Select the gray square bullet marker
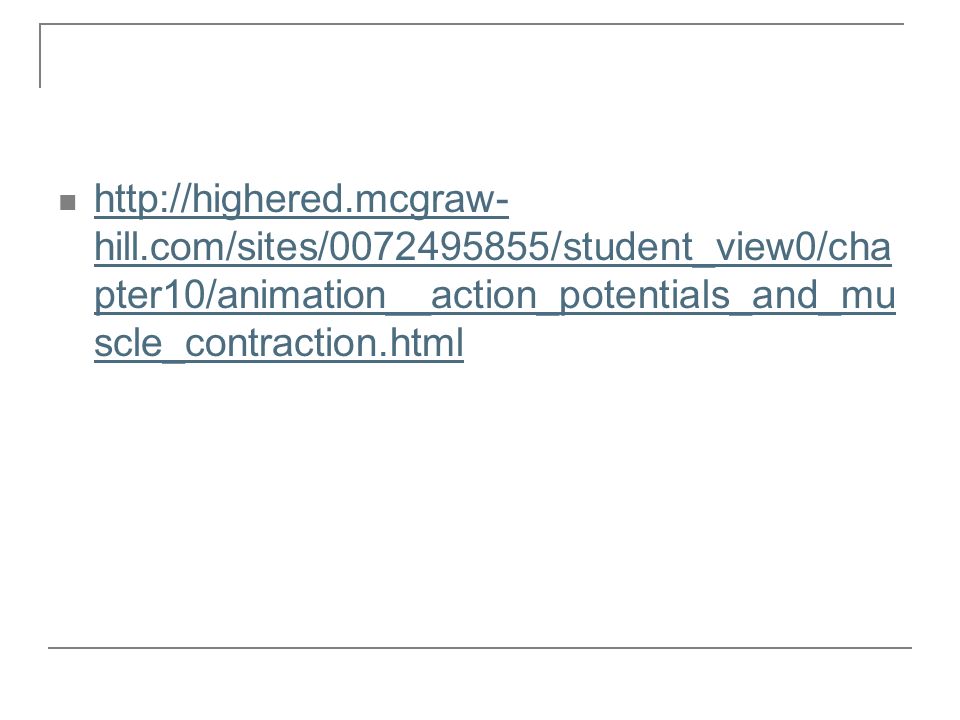960x720 pixels. click(x=67, y=202)
